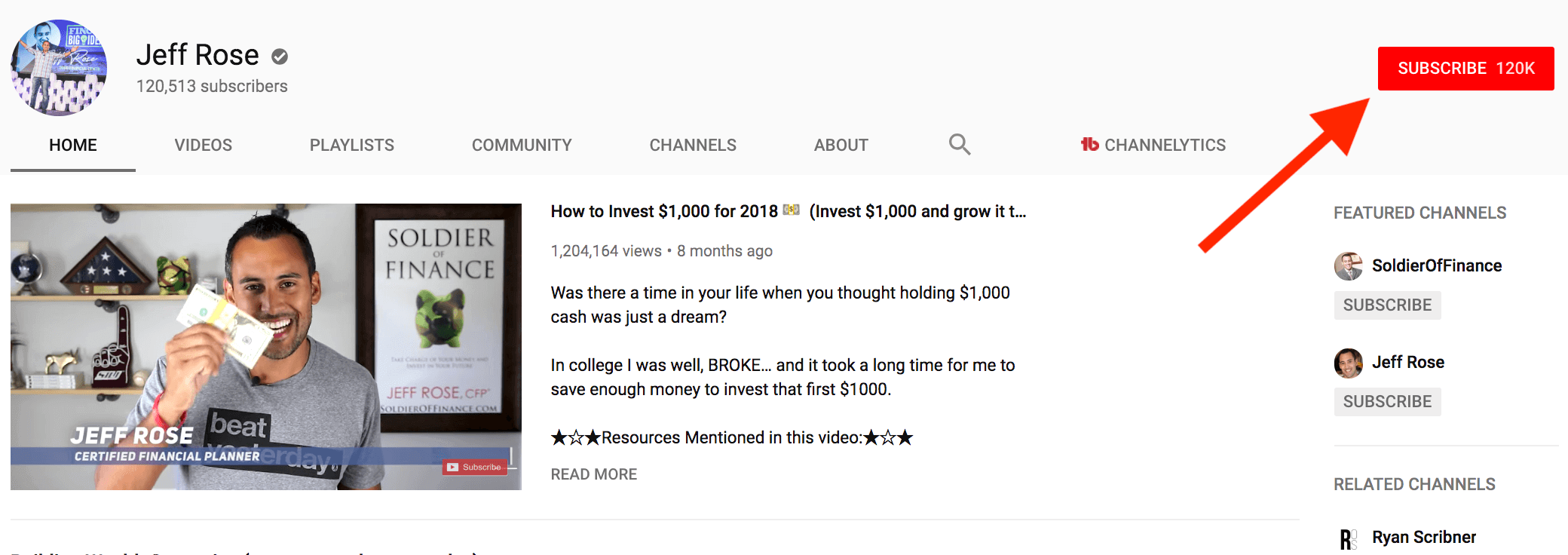Open the 'How to Invest $1,000 for 2018' video title
The width and height of the screenshot is (1568, 555).
[789, 212]
